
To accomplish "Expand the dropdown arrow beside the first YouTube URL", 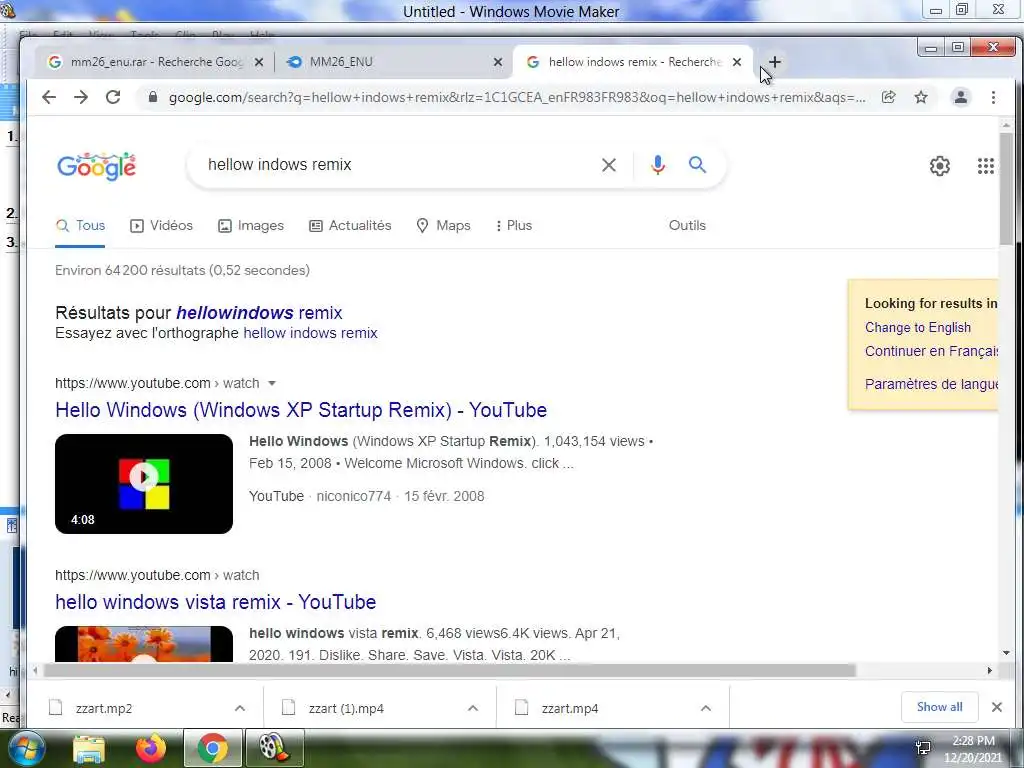I will pos(272,383).
